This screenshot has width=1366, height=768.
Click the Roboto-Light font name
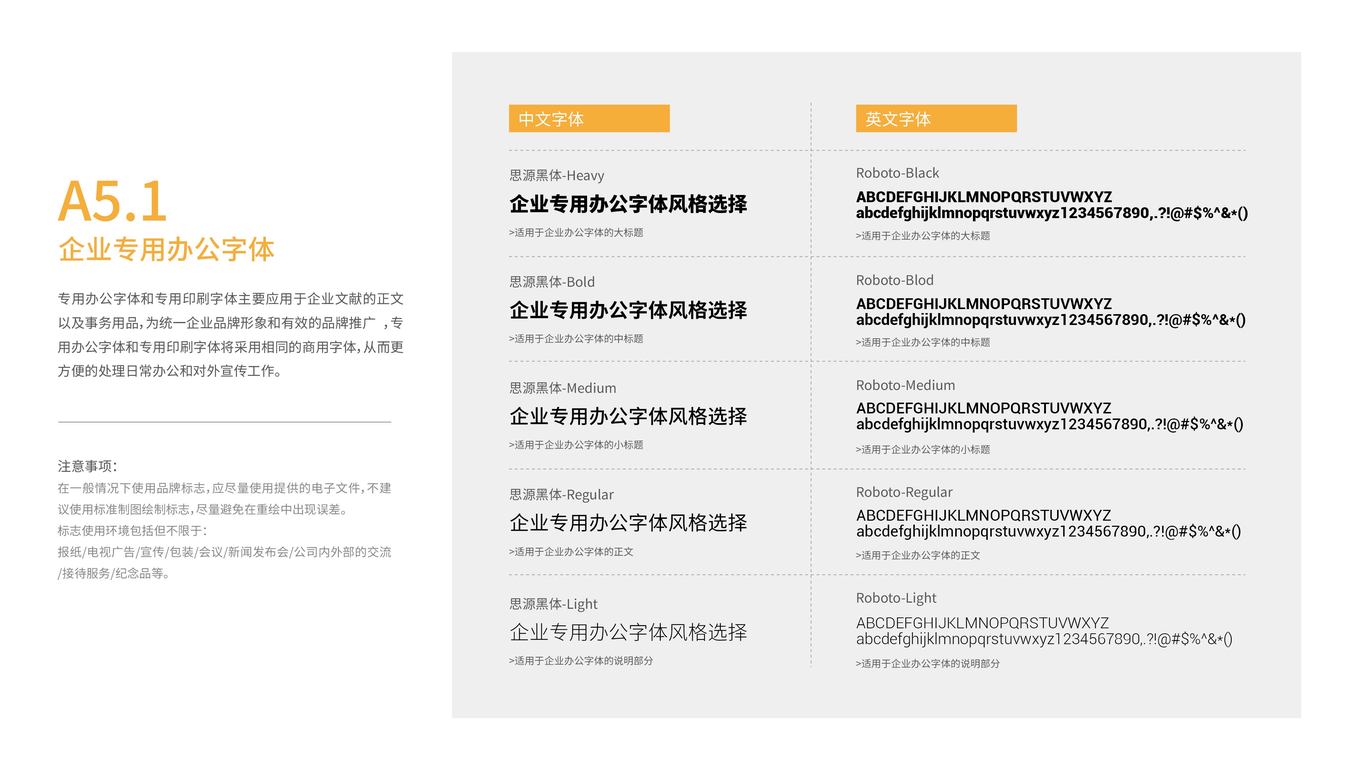pos(896,598)
